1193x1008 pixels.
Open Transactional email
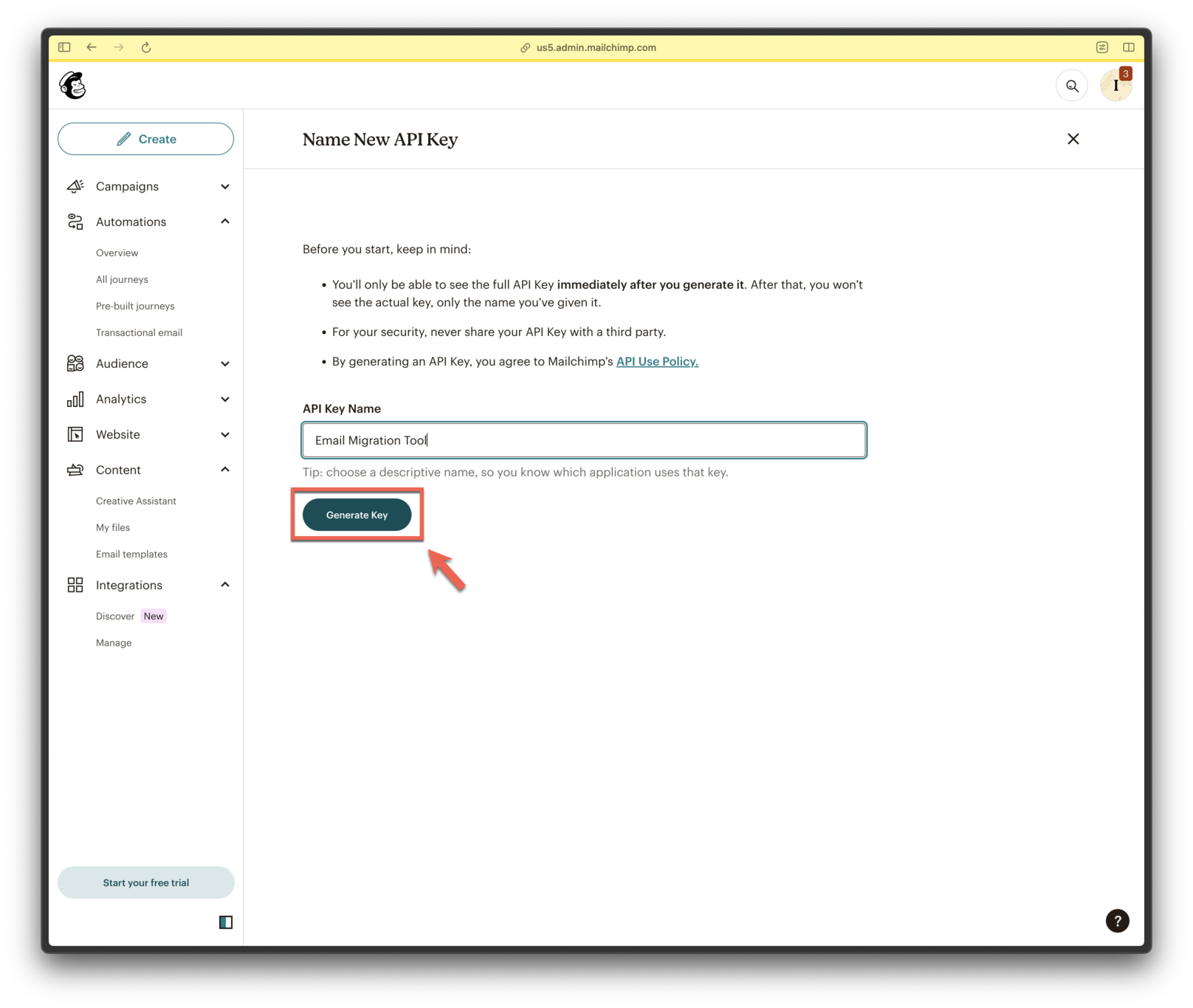coord(139,332)
